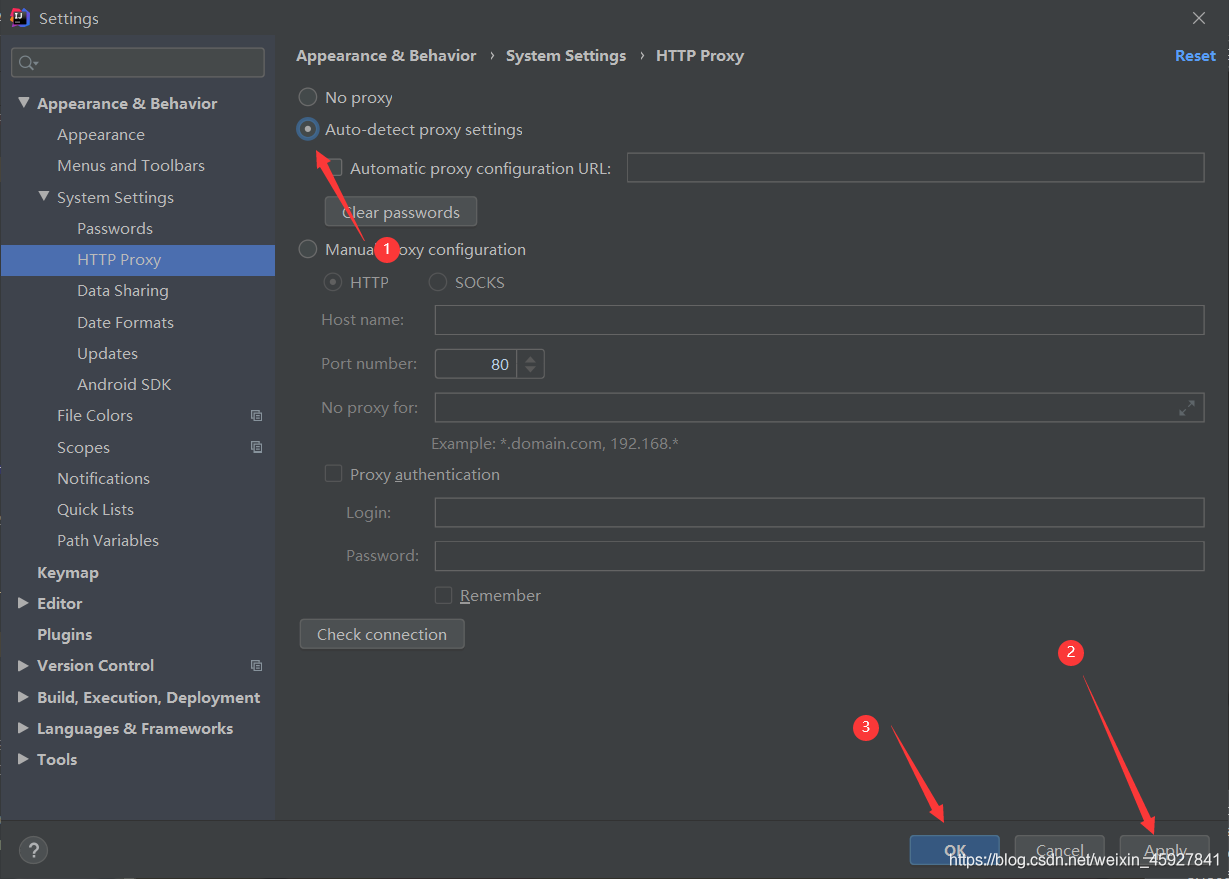
Task: Click the help question mark button
Action: pyautogui.click(x=33, y=850)
